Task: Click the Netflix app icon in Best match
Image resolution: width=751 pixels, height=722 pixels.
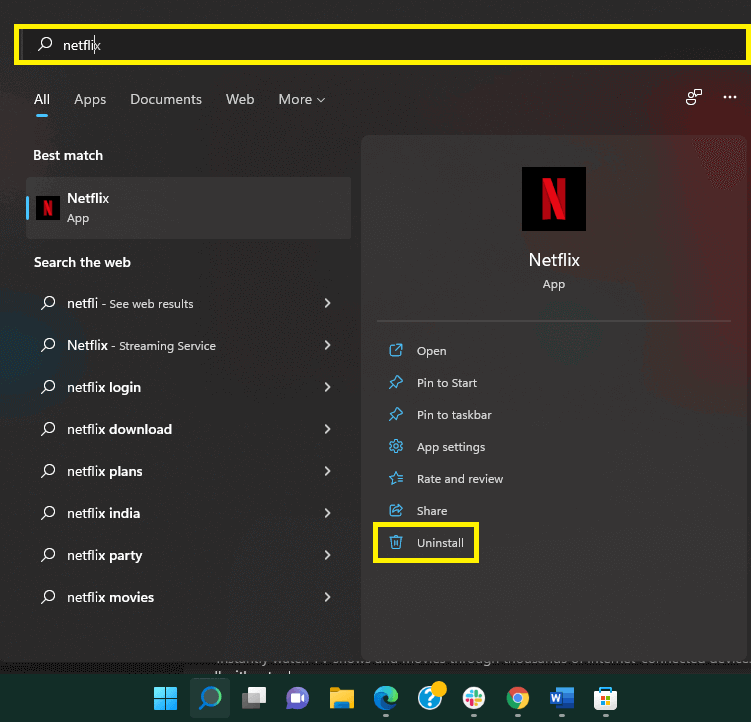Action: [x=48, y=207]
